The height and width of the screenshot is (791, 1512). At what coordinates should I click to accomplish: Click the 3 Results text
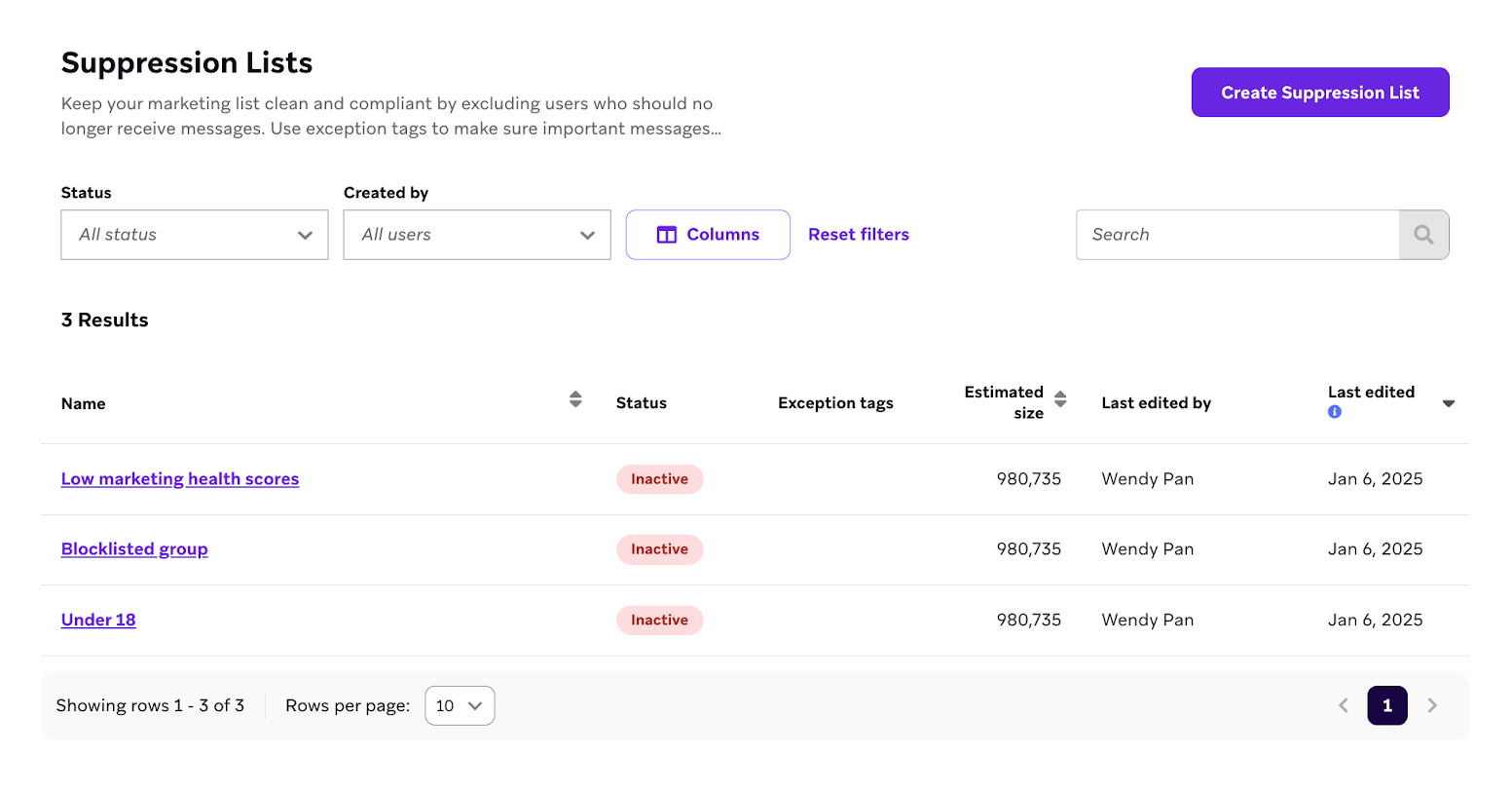click(105, 320)
